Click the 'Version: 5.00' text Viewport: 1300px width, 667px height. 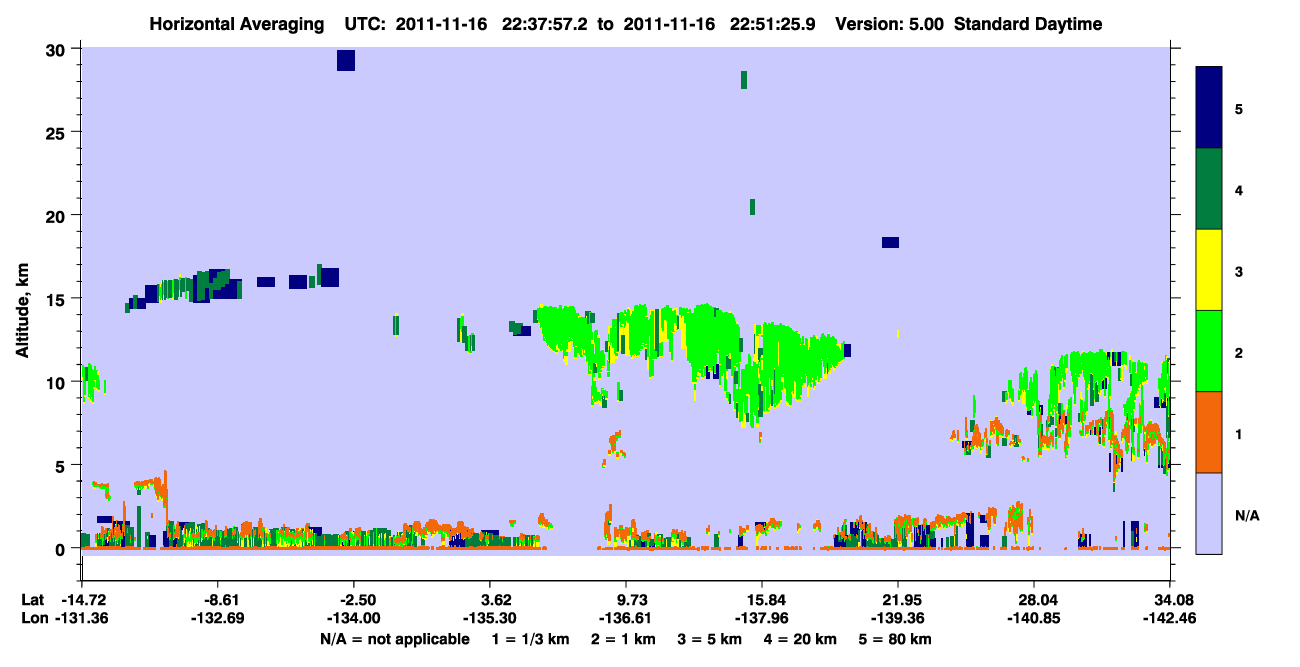(x=890, y=24)
